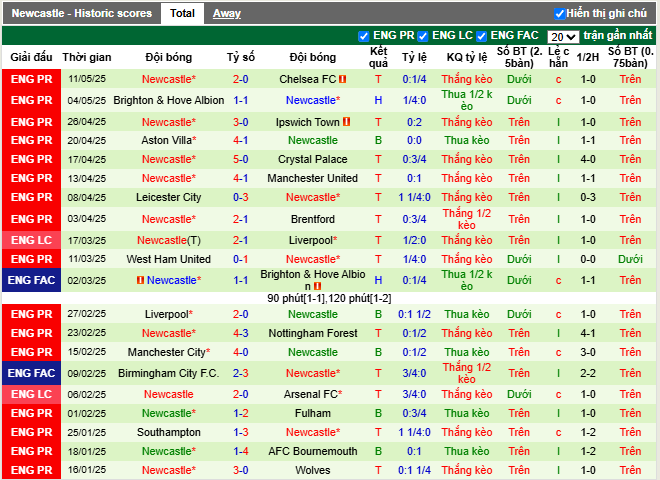Click Dưới in West Ham United row's last column
Screen dimensions: 660x480
(630, 259)
